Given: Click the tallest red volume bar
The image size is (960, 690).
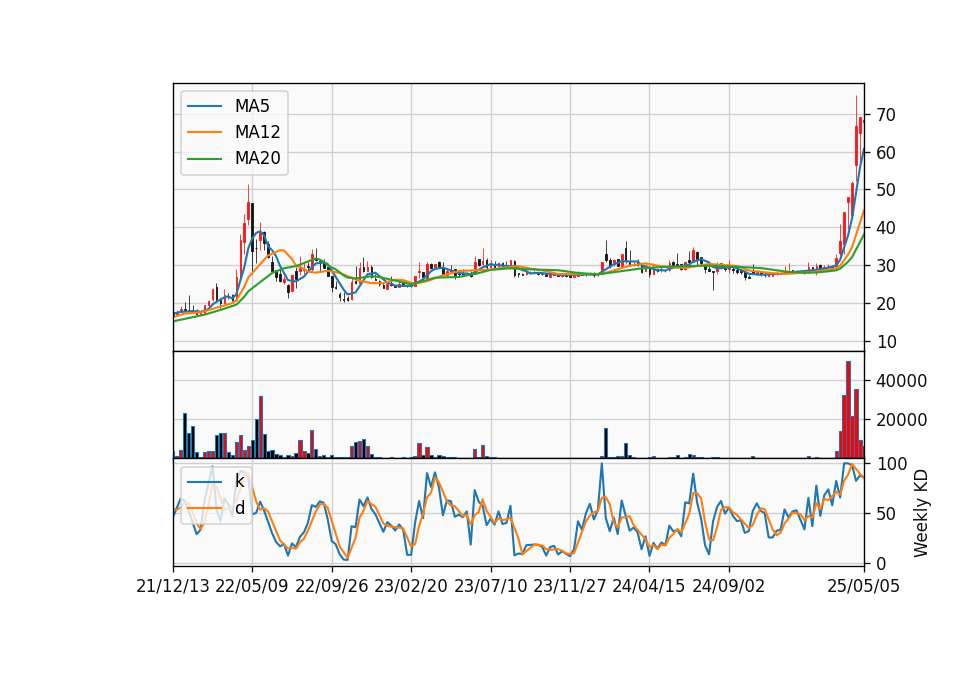Looking at the screenshot, I should tap(848, 410).
